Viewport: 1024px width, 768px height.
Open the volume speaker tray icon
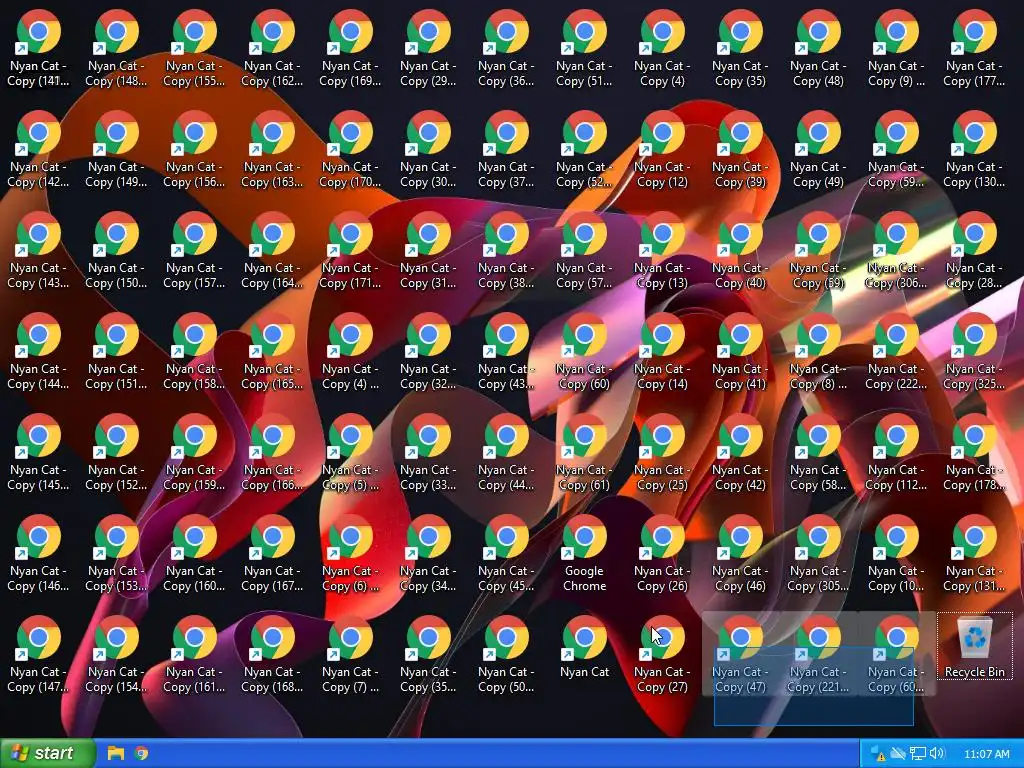click(937, 754)
